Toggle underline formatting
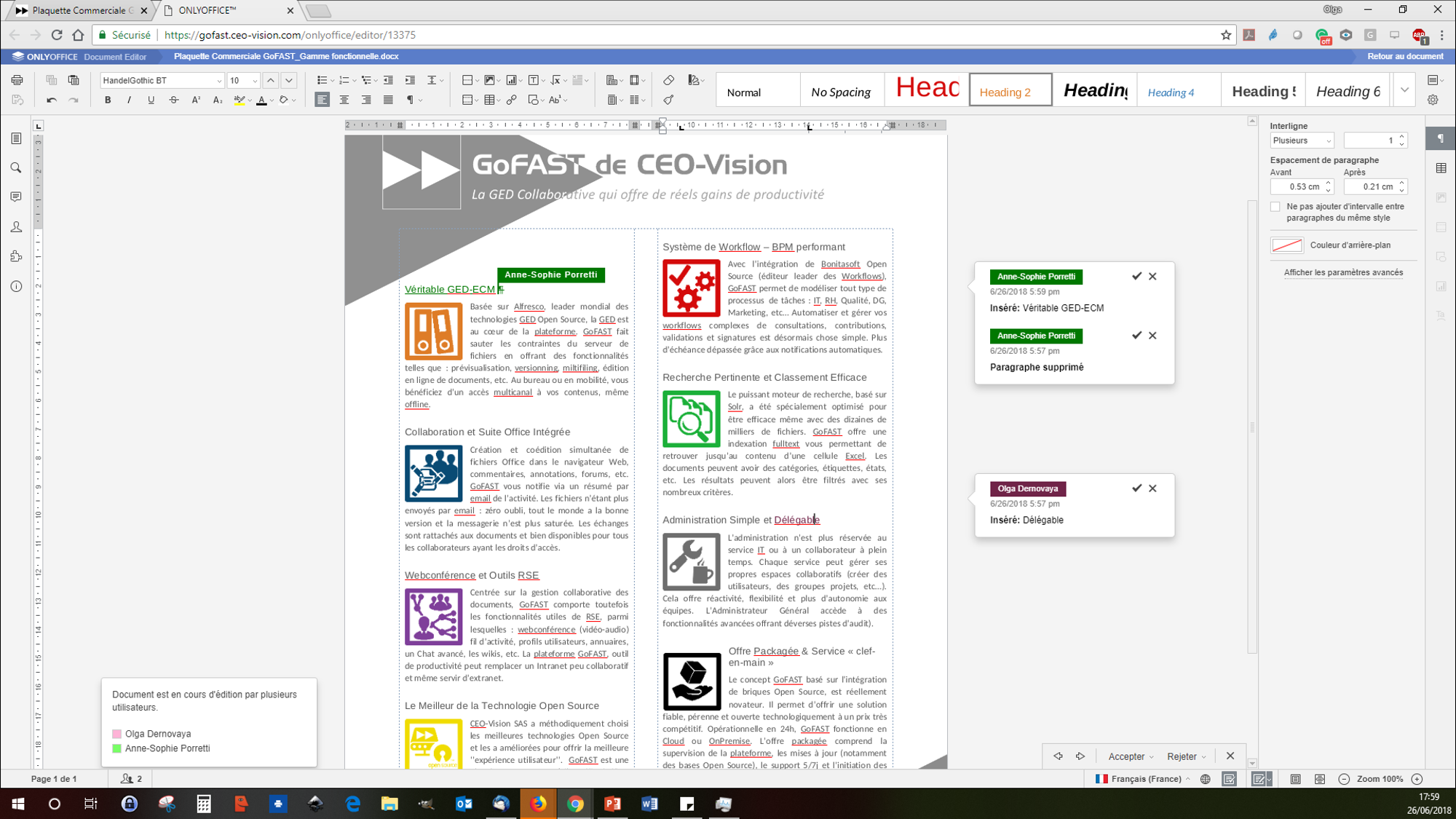 (x=151, y=100)
